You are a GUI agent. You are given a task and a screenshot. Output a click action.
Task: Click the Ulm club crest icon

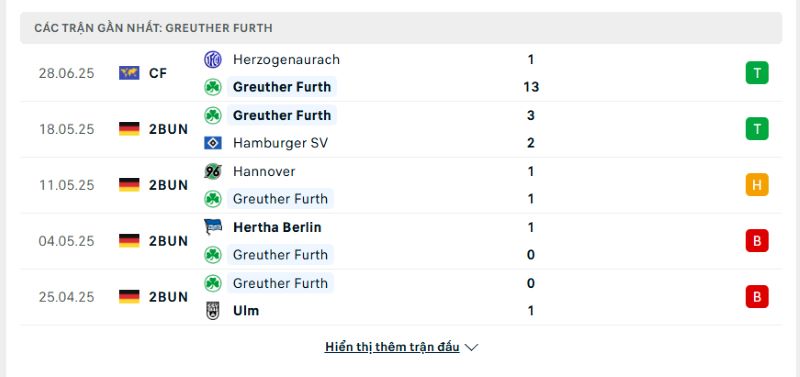(x=213, y=311)
